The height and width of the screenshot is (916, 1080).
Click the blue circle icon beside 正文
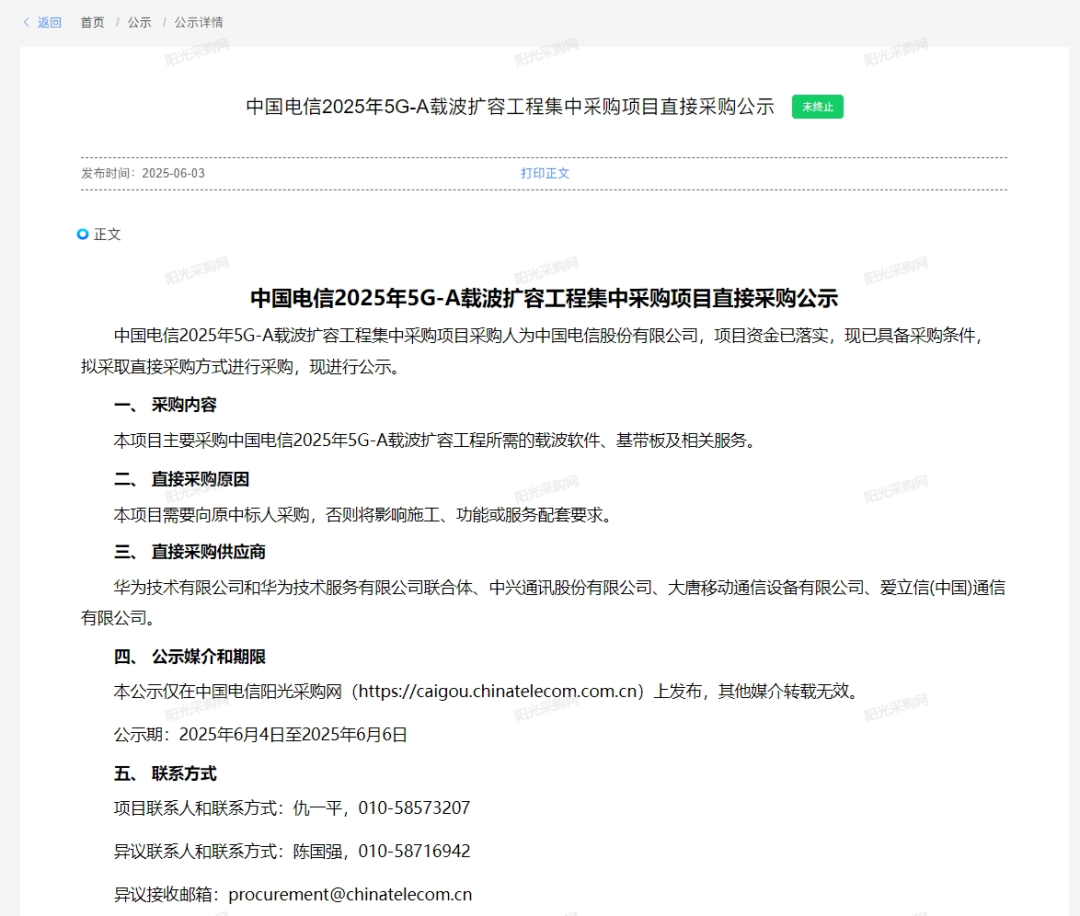(x=83, y=234)
